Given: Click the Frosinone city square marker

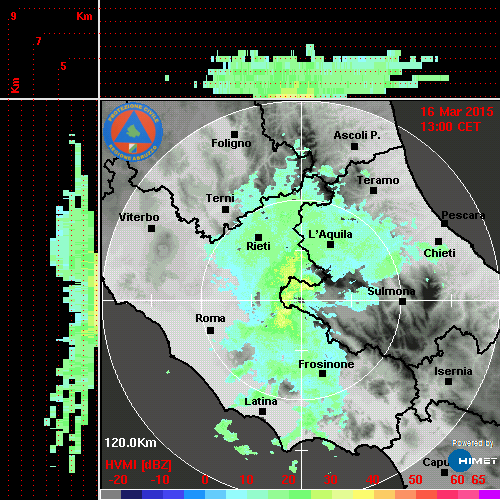Looking at the screenshot, I should click(322, 374).
